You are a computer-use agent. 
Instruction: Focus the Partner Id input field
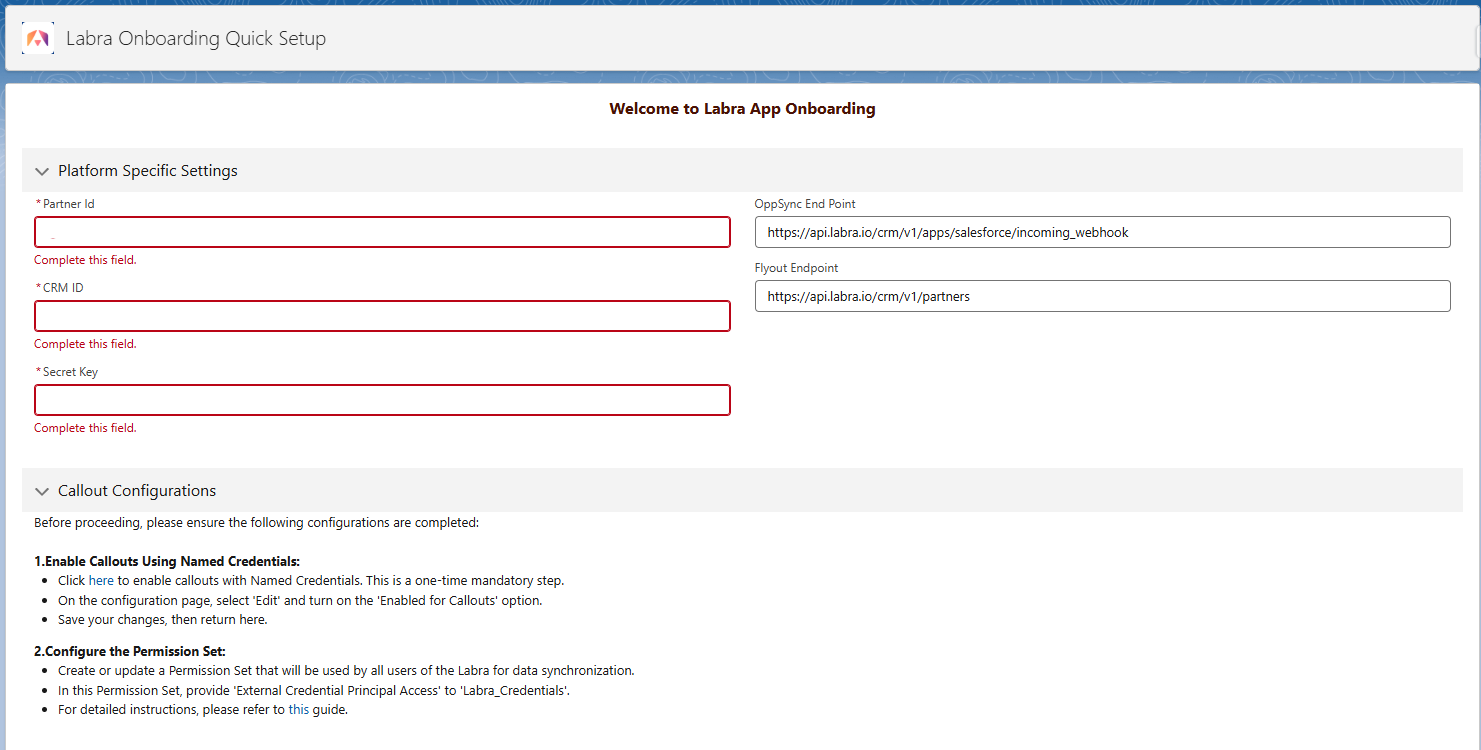coord(382,232)
